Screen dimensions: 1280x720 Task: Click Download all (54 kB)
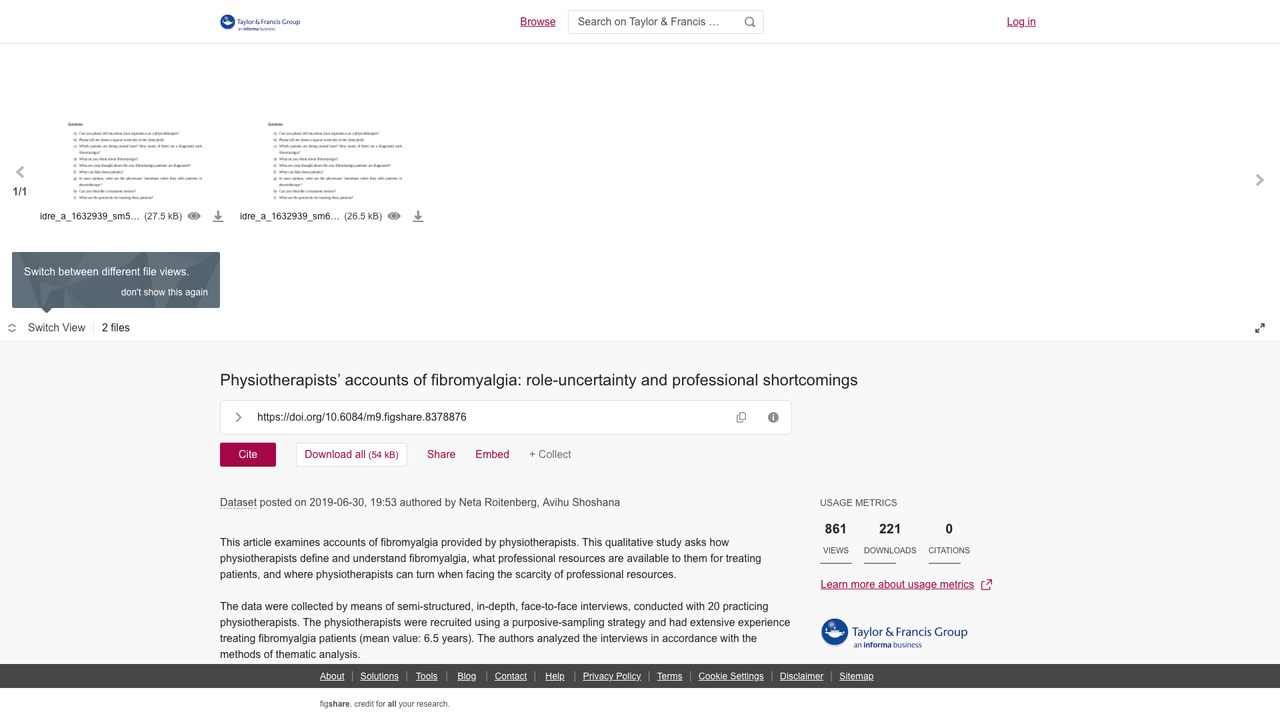(x=352, y=454)
